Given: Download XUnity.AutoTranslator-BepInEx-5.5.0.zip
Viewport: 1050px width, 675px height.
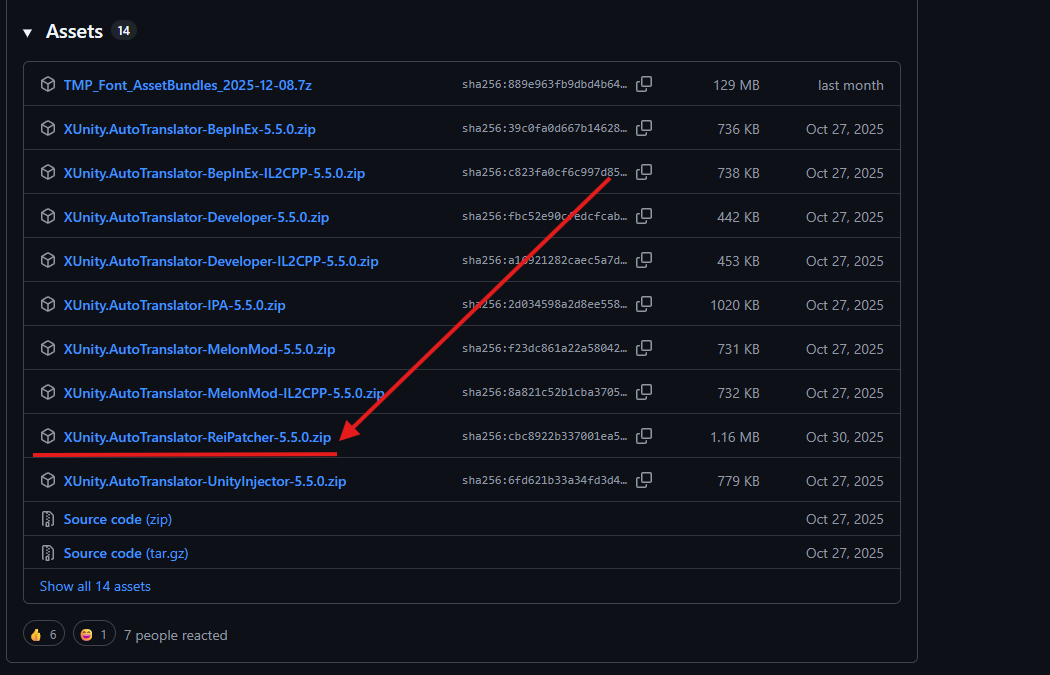Looking at the screenshot, I should 190,129.
